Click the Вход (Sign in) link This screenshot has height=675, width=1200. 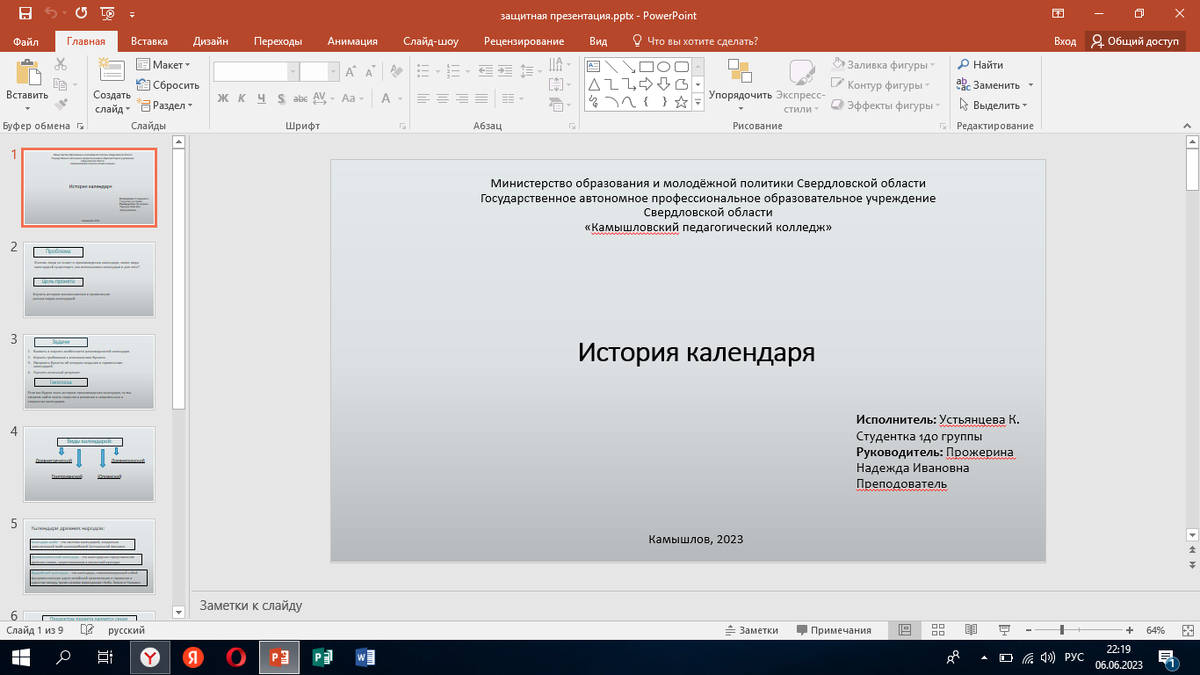[x=1065, y=41]
